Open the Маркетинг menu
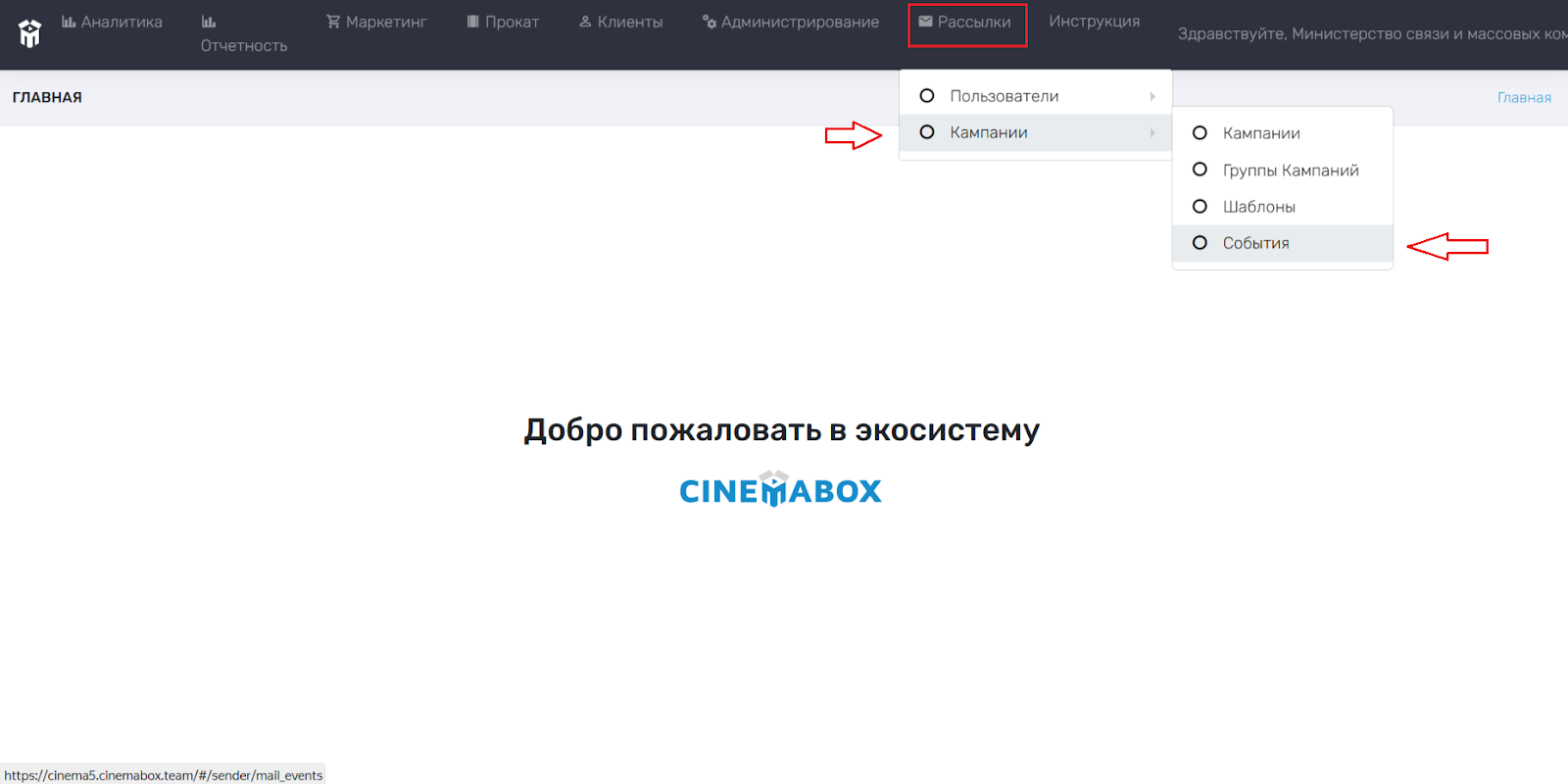 click(x=376, y=22)
